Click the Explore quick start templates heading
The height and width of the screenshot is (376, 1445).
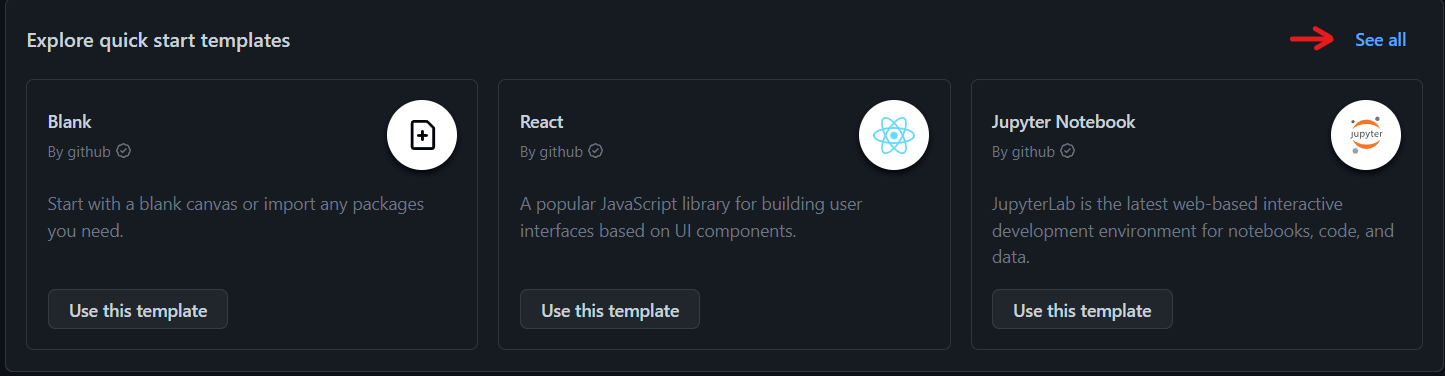[158, 40]
